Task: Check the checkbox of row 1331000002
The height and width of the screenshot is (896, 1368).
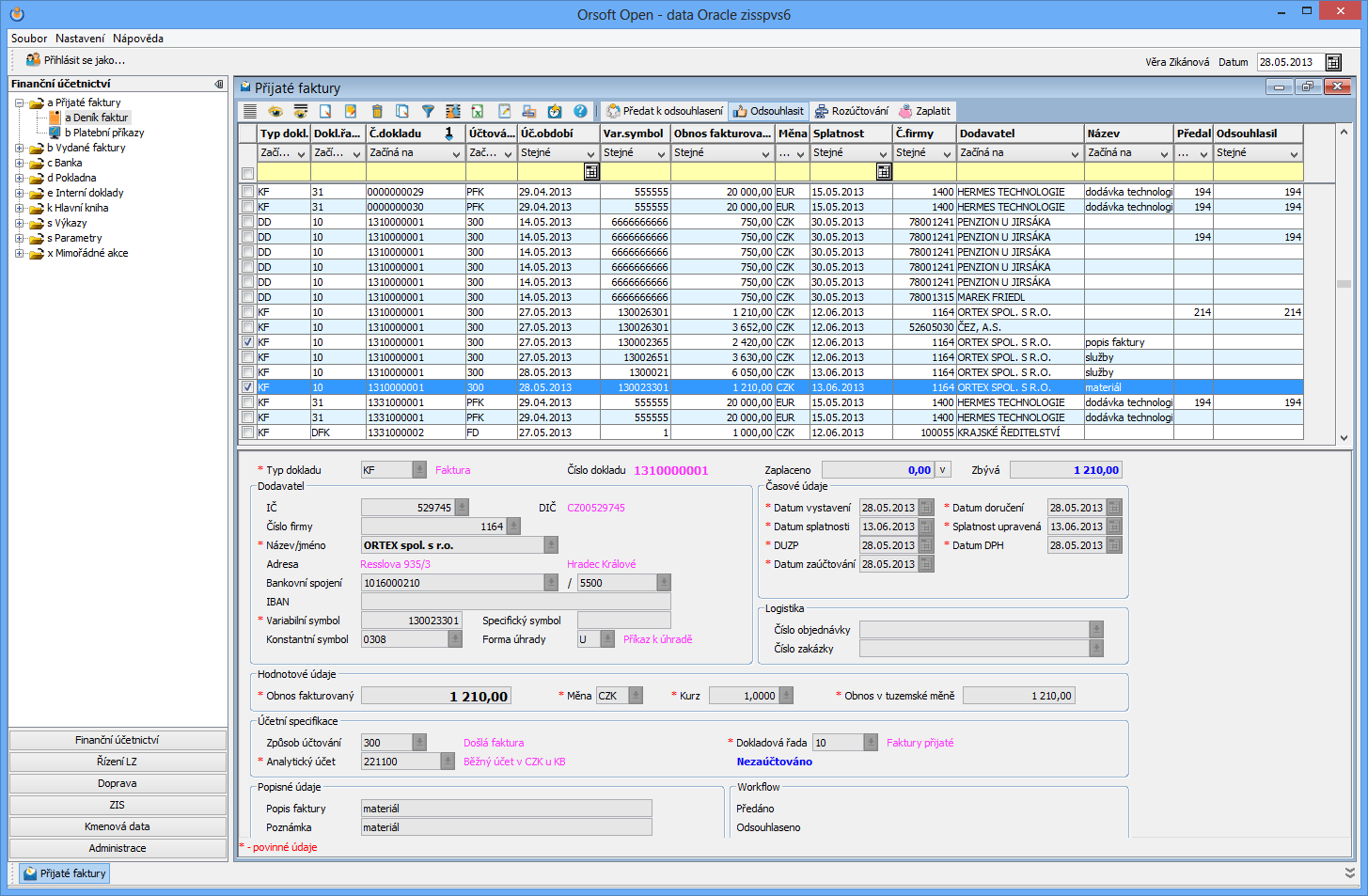Action: pos(247,432)
